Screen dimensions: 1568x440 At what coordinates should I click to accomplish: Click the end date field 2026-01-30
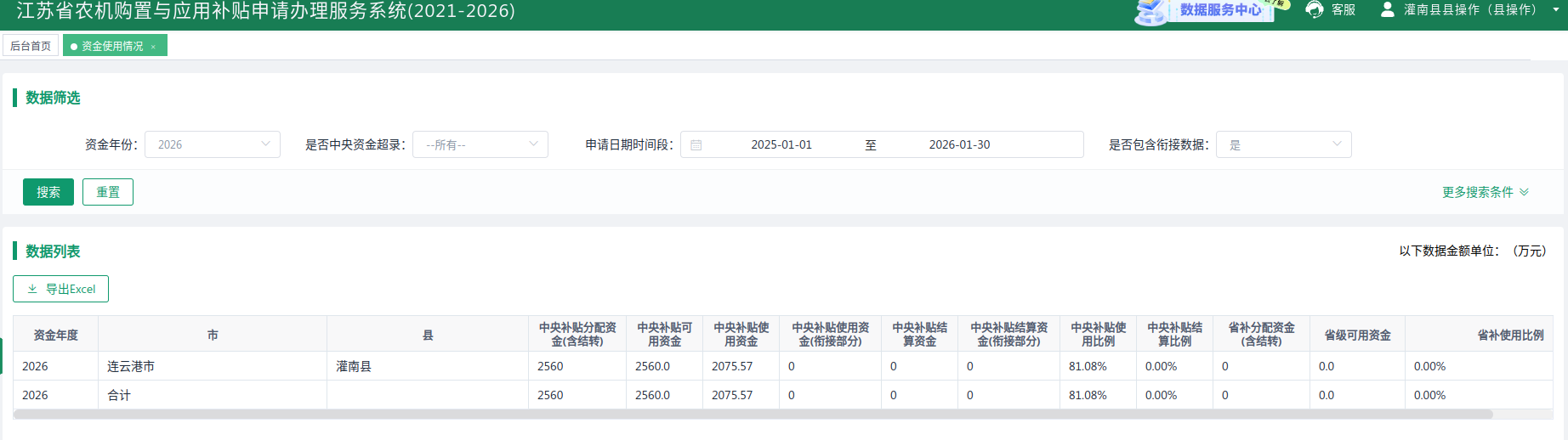[959, 144]
